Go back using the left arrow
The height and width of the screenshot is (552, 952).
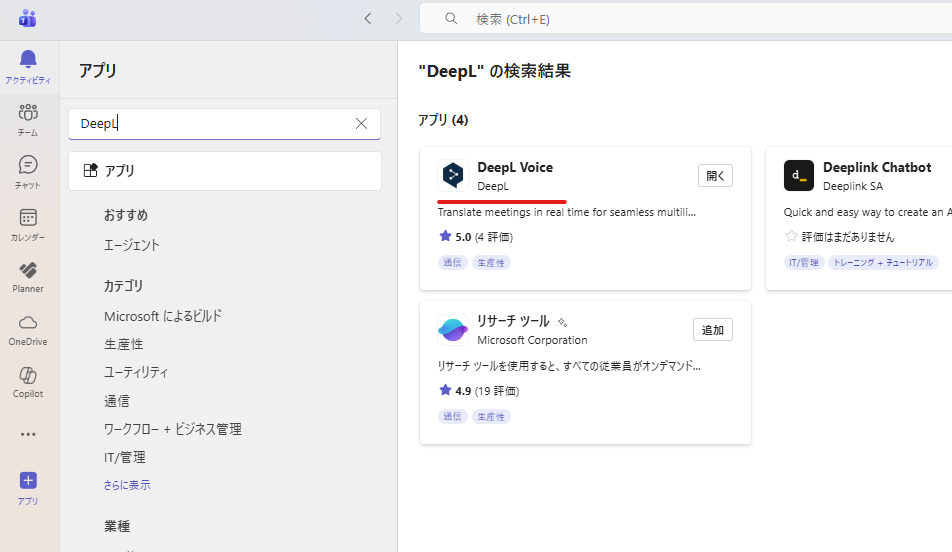coord(368,18)
